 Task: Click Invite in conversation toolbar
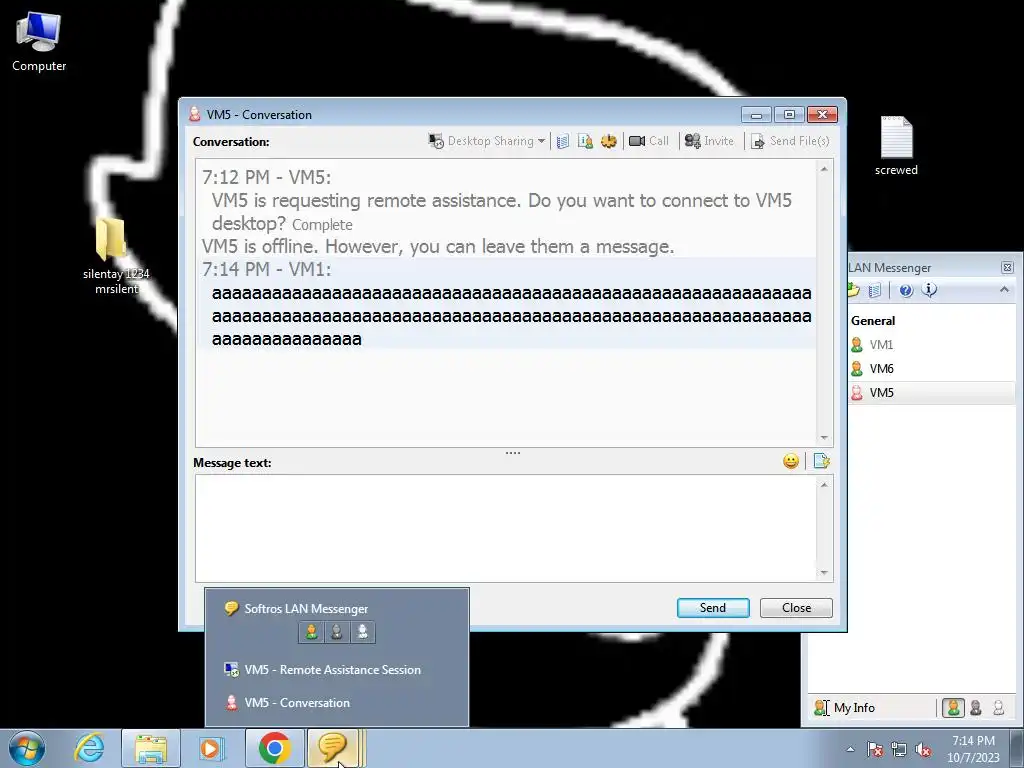coord(709,141)
